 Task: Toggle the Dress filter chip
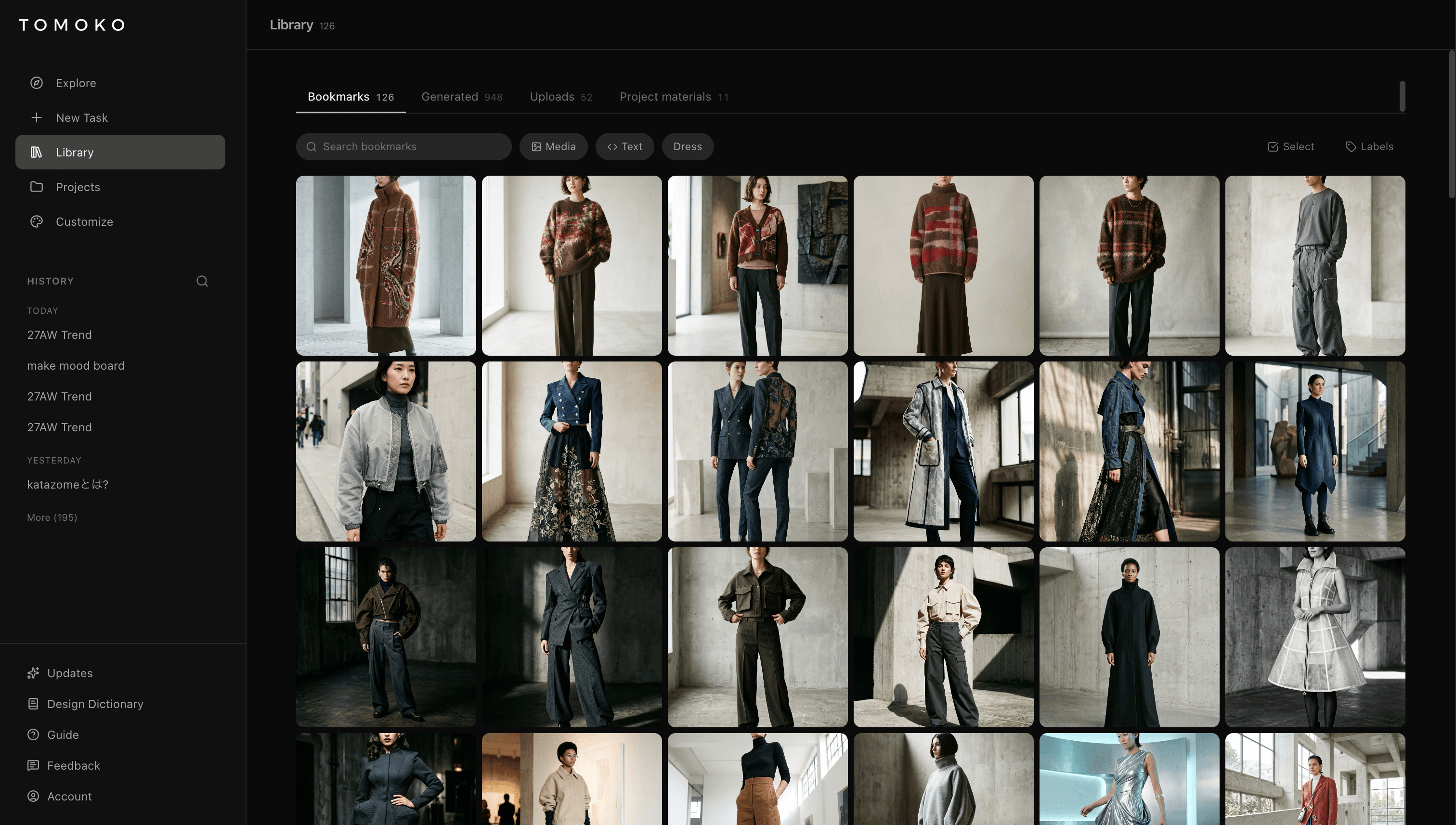[688, 147]
